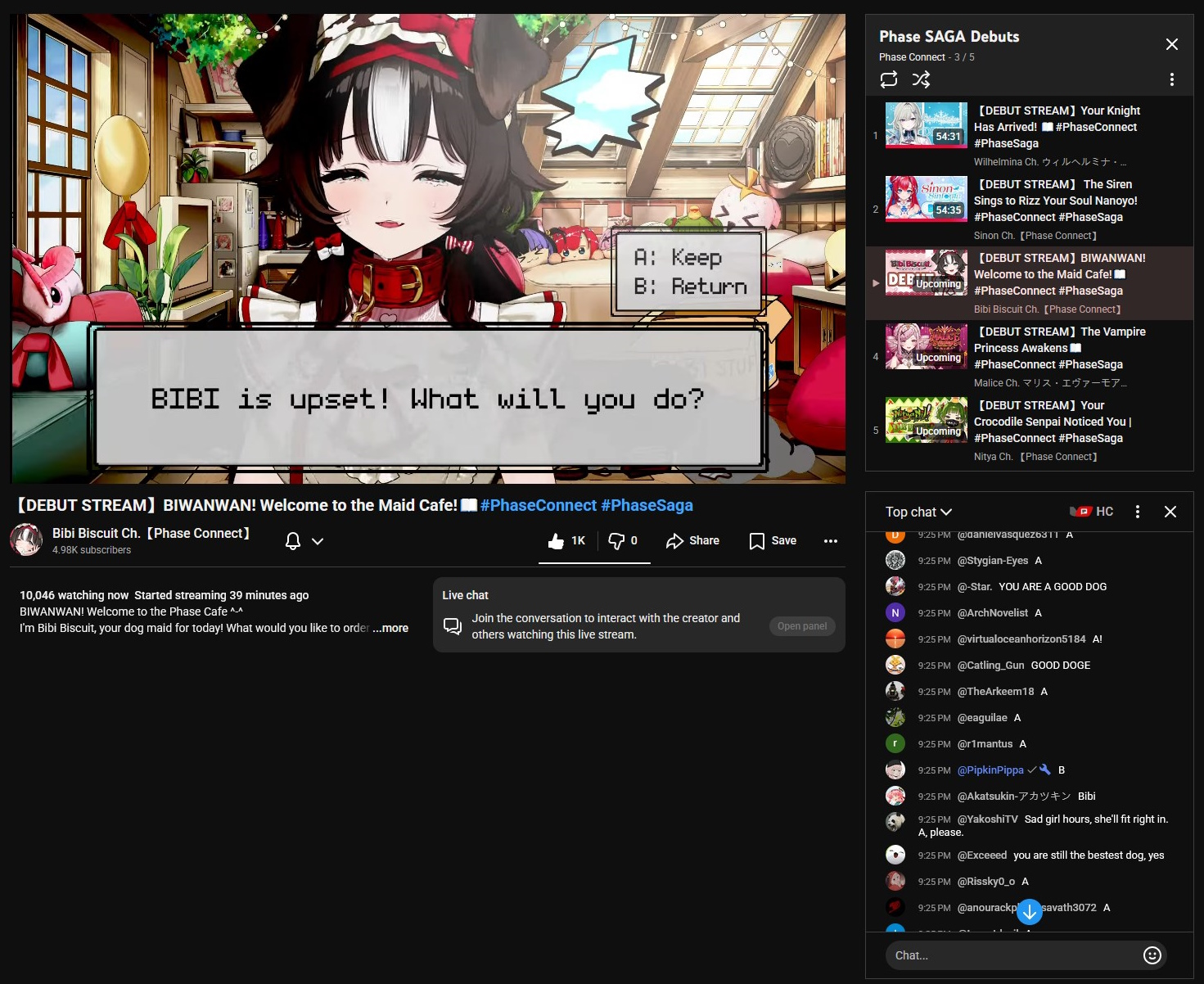Open Malice vampire princess stream thumbnail
The height and width of the screenshot is (984, 1204).
click(x=927, y=346)
